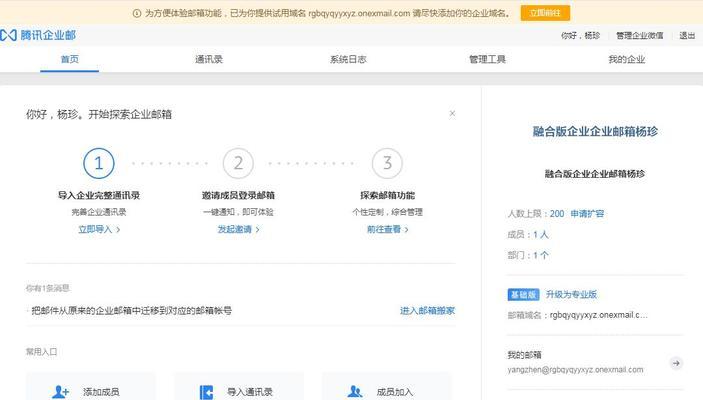
Task: Click 管理企业微信 in the header
Action: click(639, 35)
